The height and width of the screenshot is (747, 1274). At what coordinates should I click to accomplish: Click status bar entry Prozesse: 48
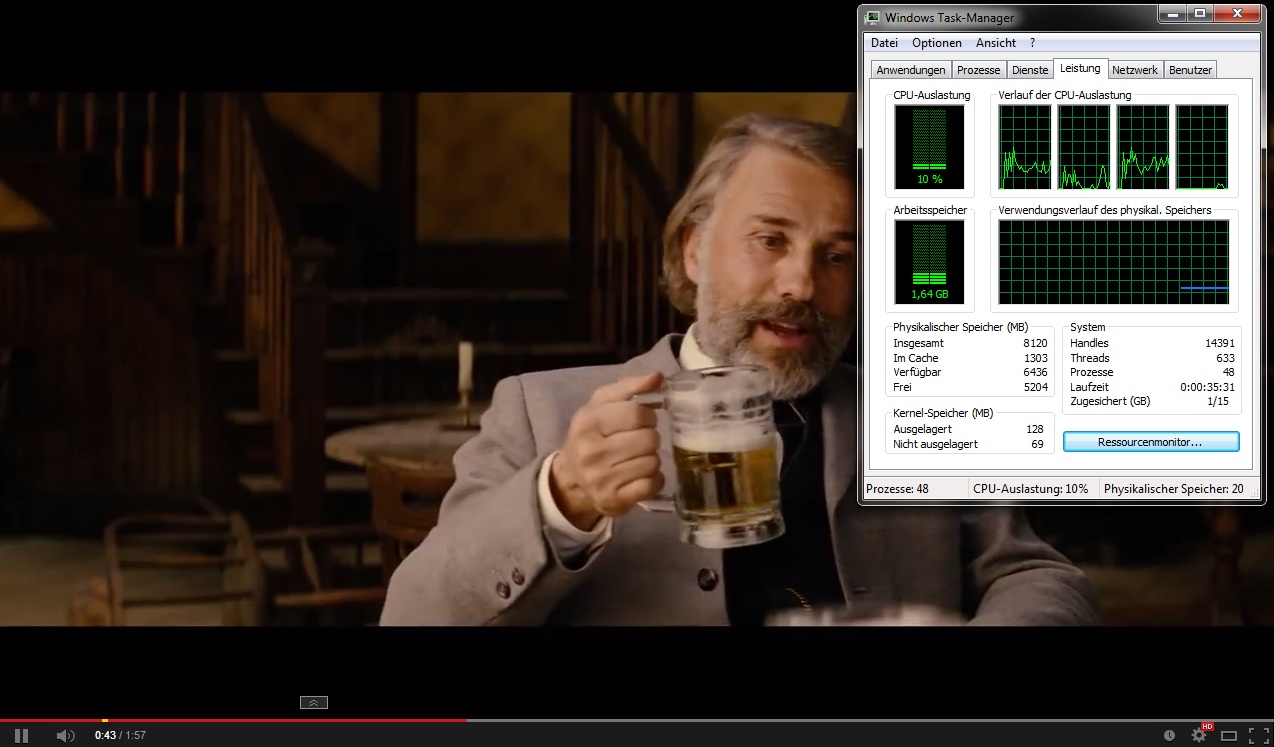[897, 489]
